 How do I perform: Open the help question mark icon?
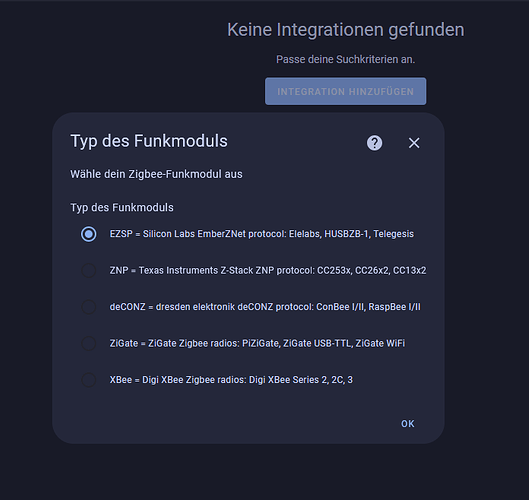click(x=374, y=143)
